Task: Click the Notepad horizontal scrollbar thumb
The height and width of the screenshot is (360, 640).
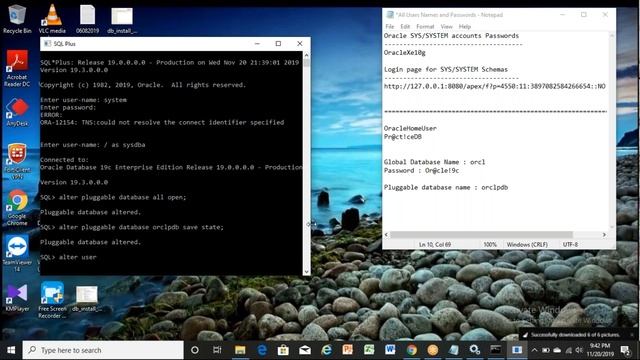Action: tap(482, 235)
